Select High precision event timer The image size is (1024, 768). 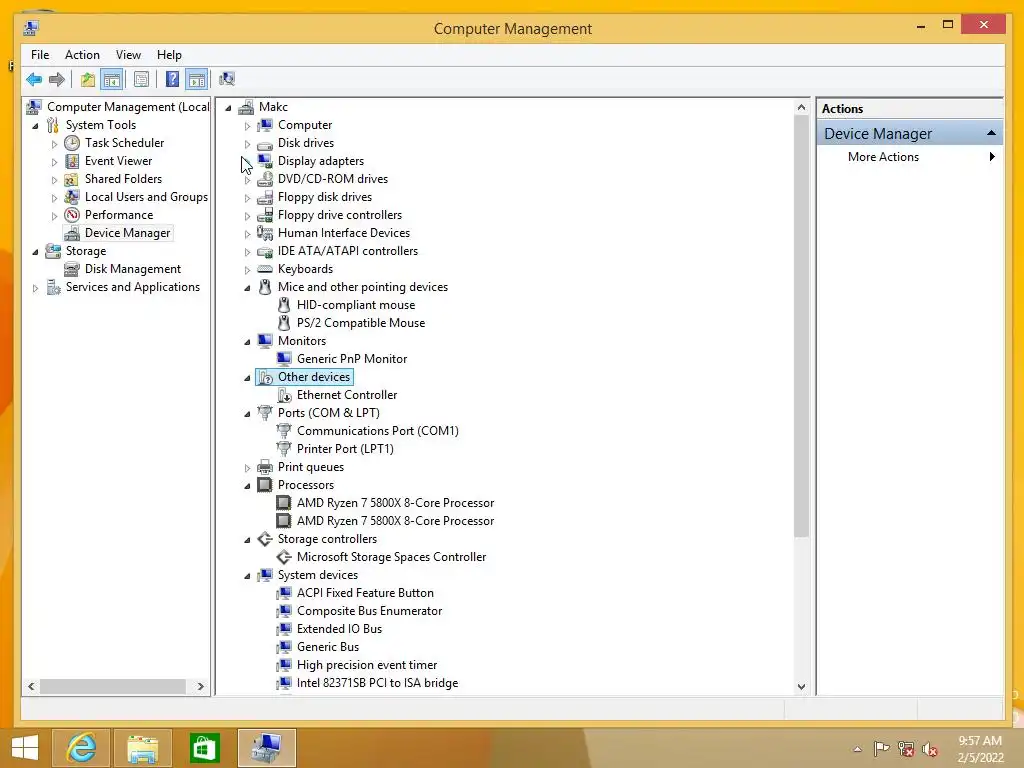point(367,665)
